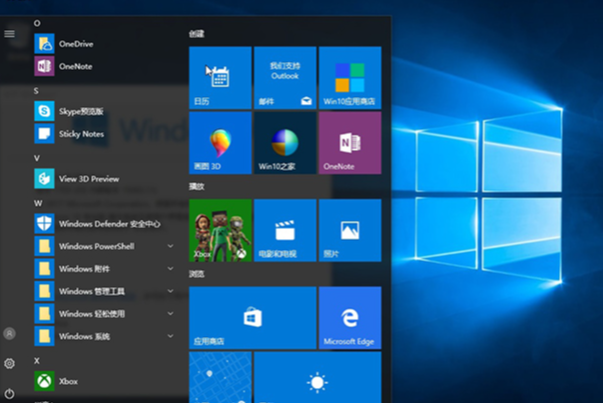Open the 照片 photos tile
The height and width of the screenshot is (403, 603).
click(349, 230)
